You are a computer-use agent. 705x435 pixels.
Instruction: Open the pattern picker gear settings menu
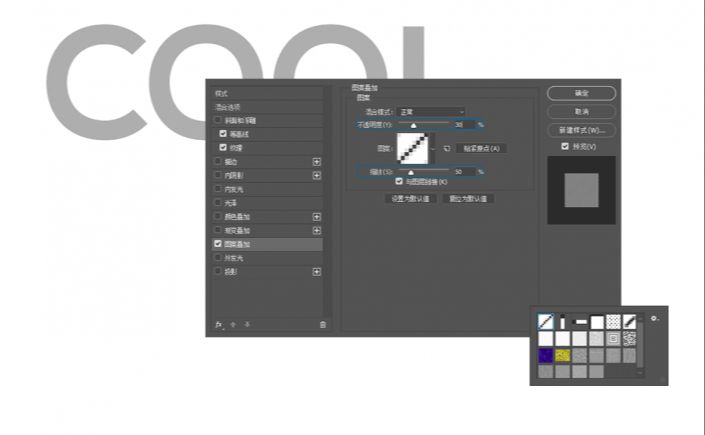(x=654, y=318)
